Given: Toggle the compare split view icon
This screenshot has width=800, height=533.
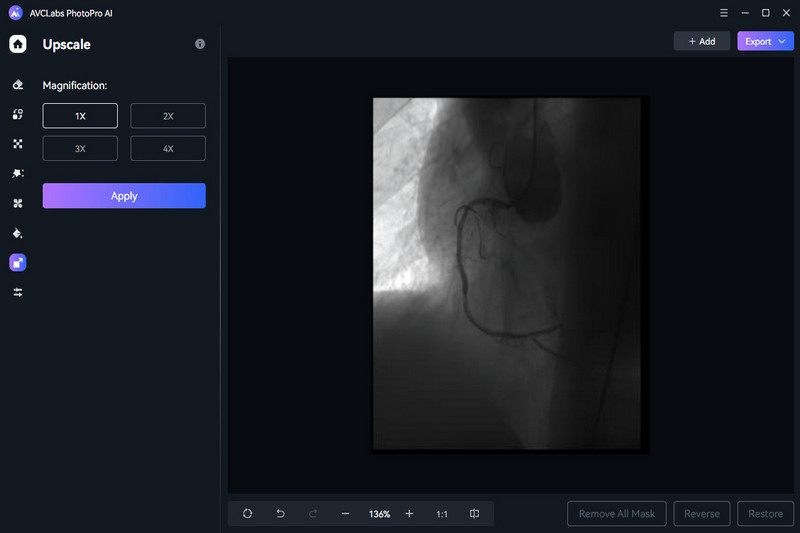Looking at the screenshot, I should pyautogui.click(x=474, y=514).
